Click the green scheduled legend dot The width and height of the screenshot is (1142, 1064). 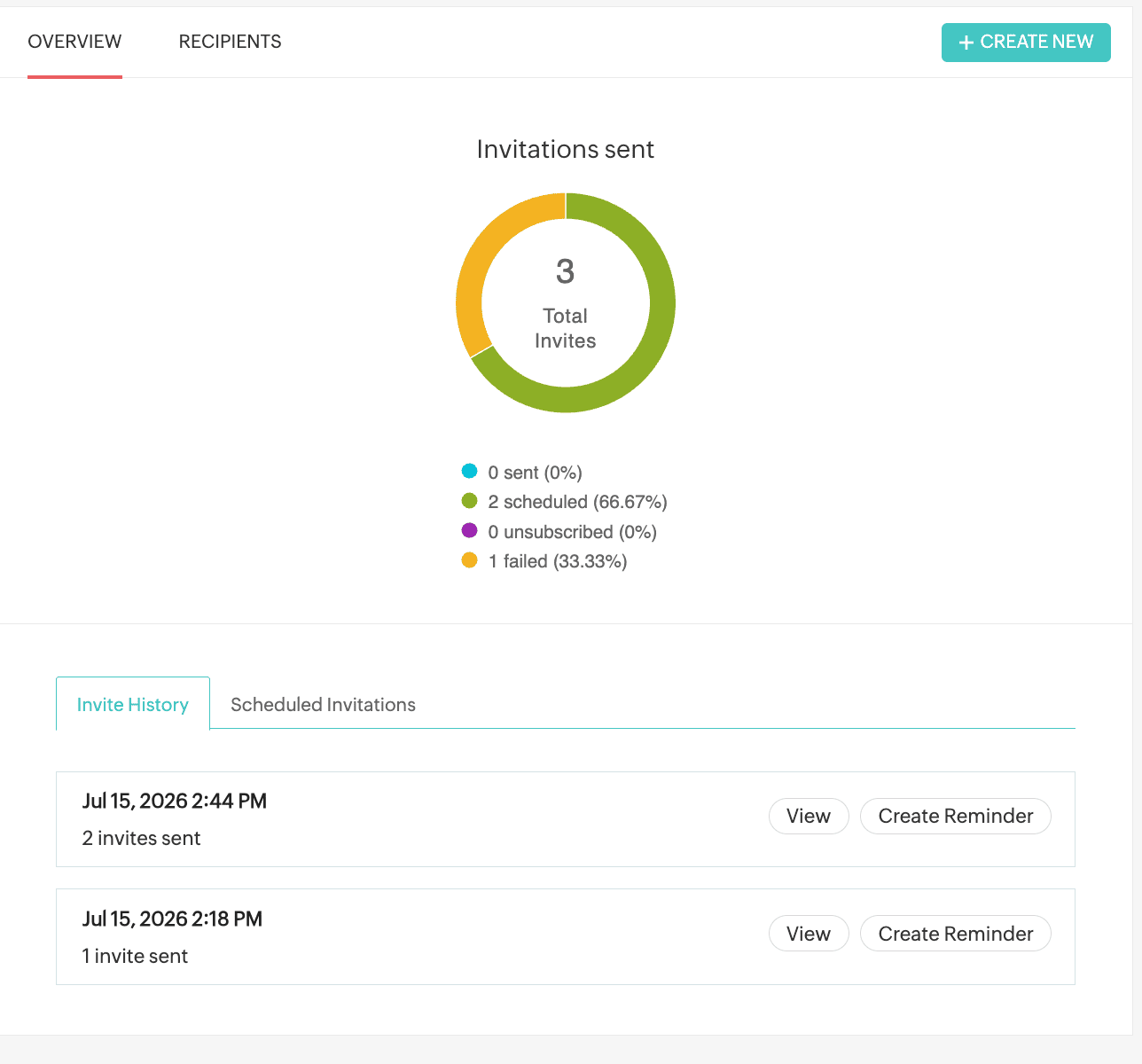[x=470, y=501]
